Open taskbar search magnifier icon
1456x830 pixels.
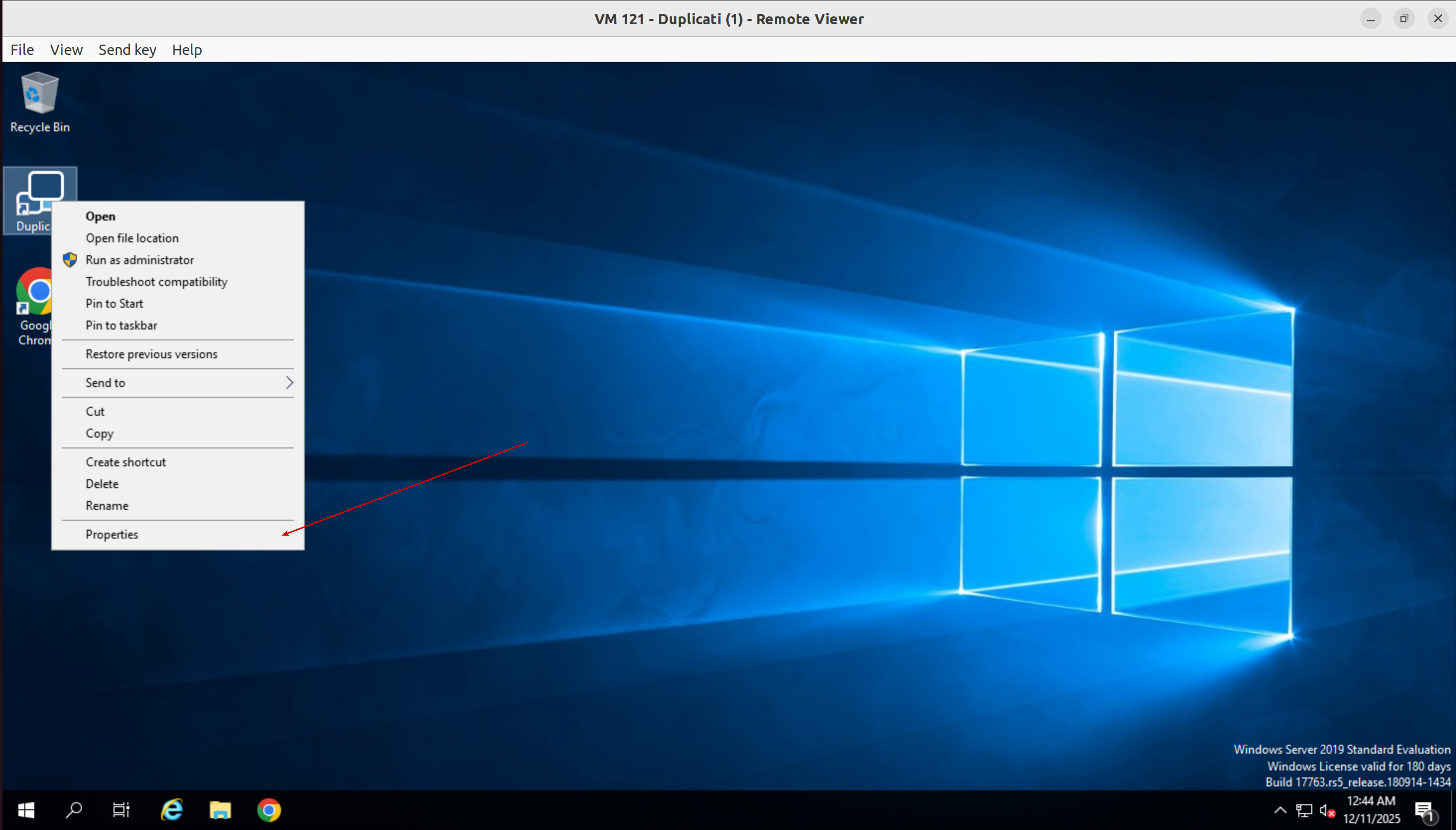pos(73,810)
